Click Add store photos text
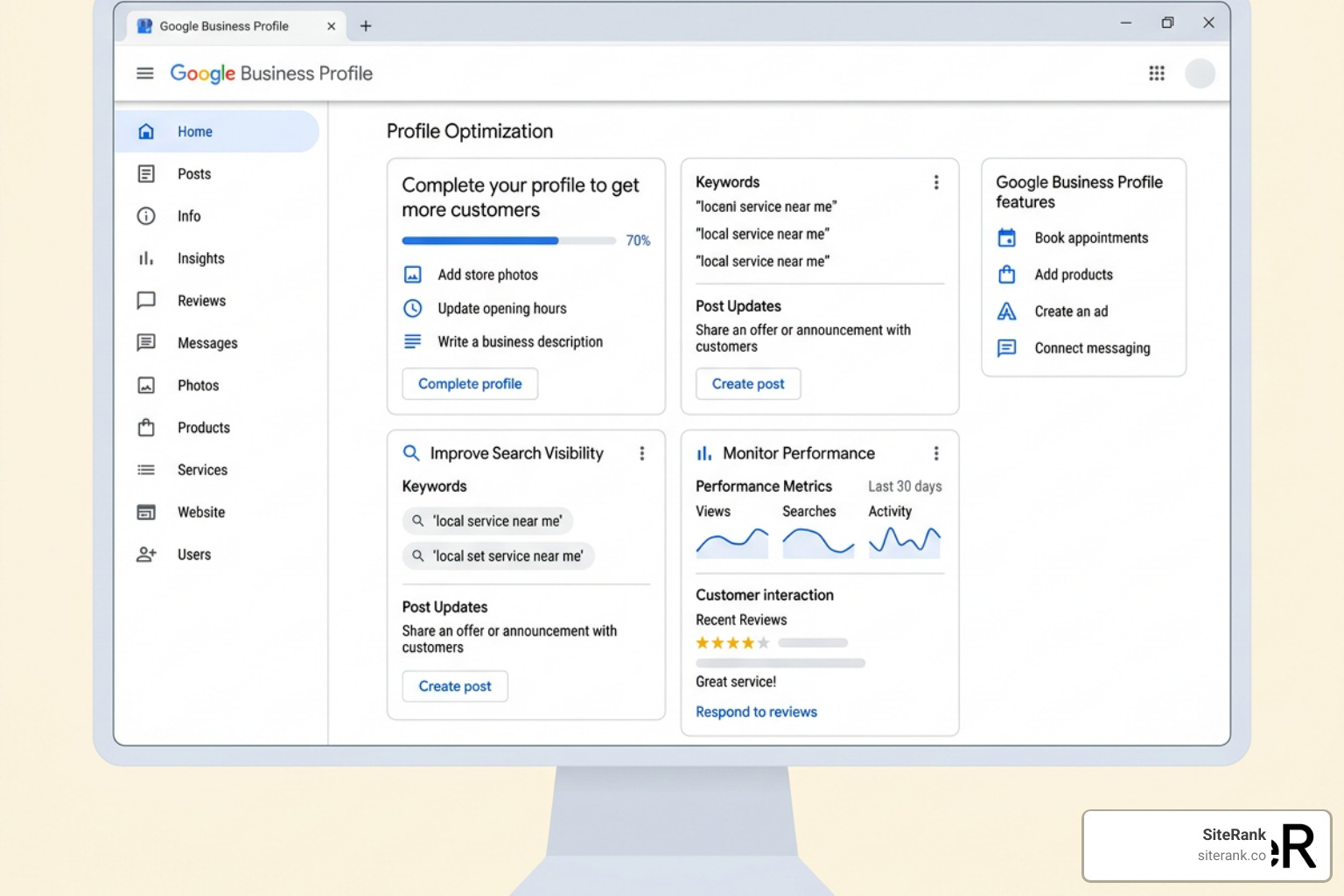Viewport: 1344px width, 896px height. coord(487,275)
